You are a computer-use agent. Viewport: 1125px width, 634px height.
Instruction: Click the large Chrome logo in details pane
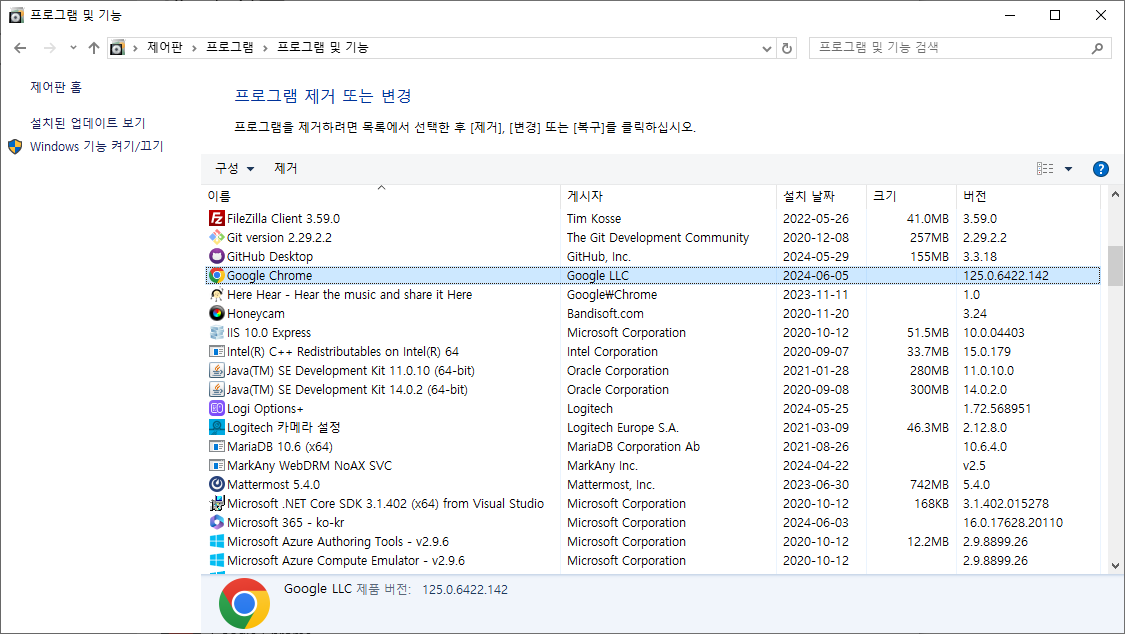245,603
